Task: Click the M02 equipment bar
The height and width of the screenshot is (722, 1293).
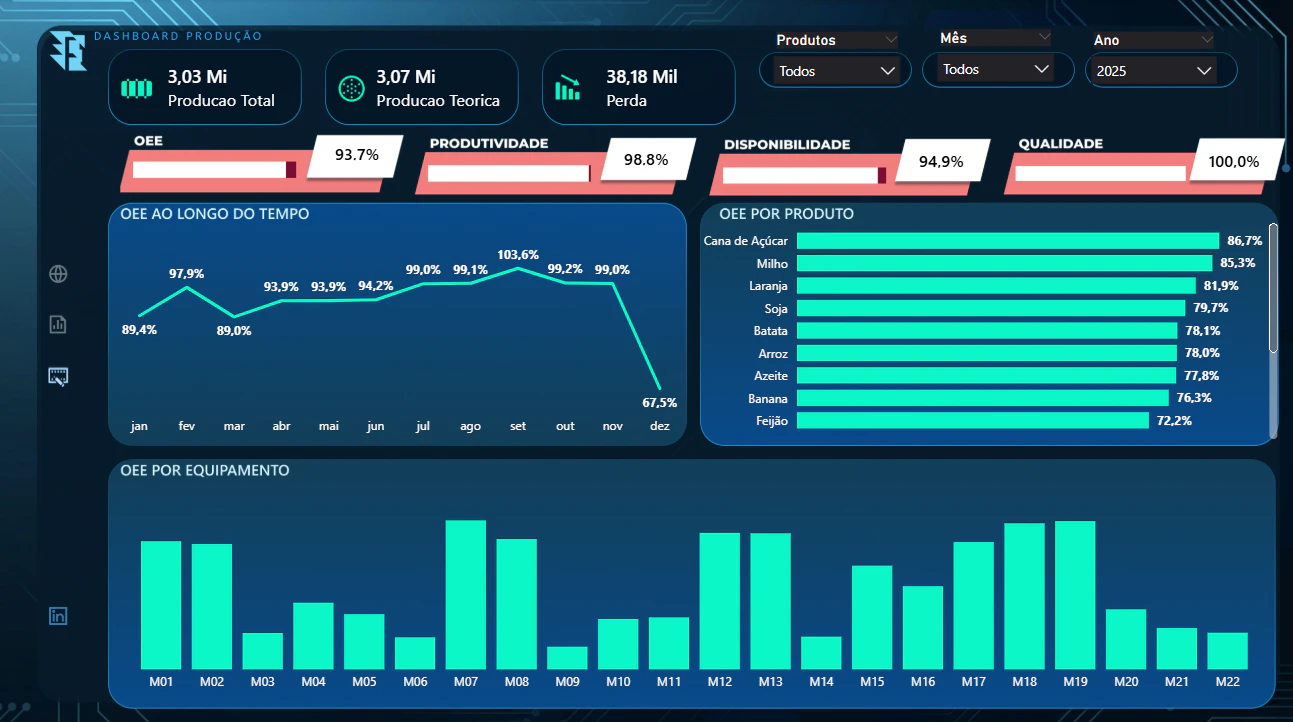Action: tap(212, 607)
